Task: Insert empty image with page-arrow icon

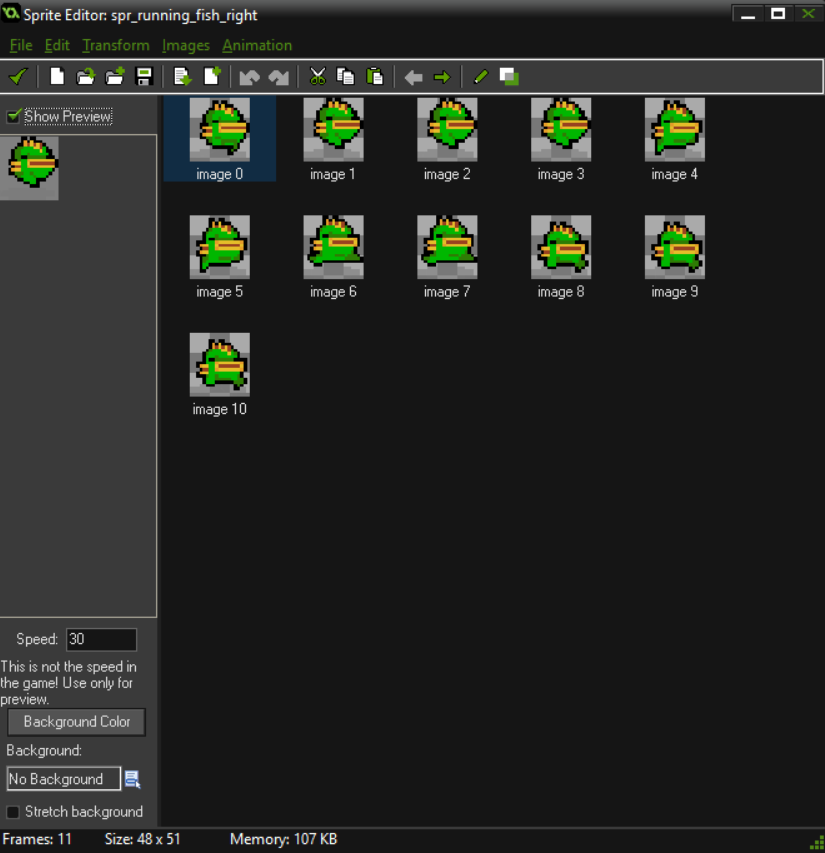Action: tap(182, 76)
